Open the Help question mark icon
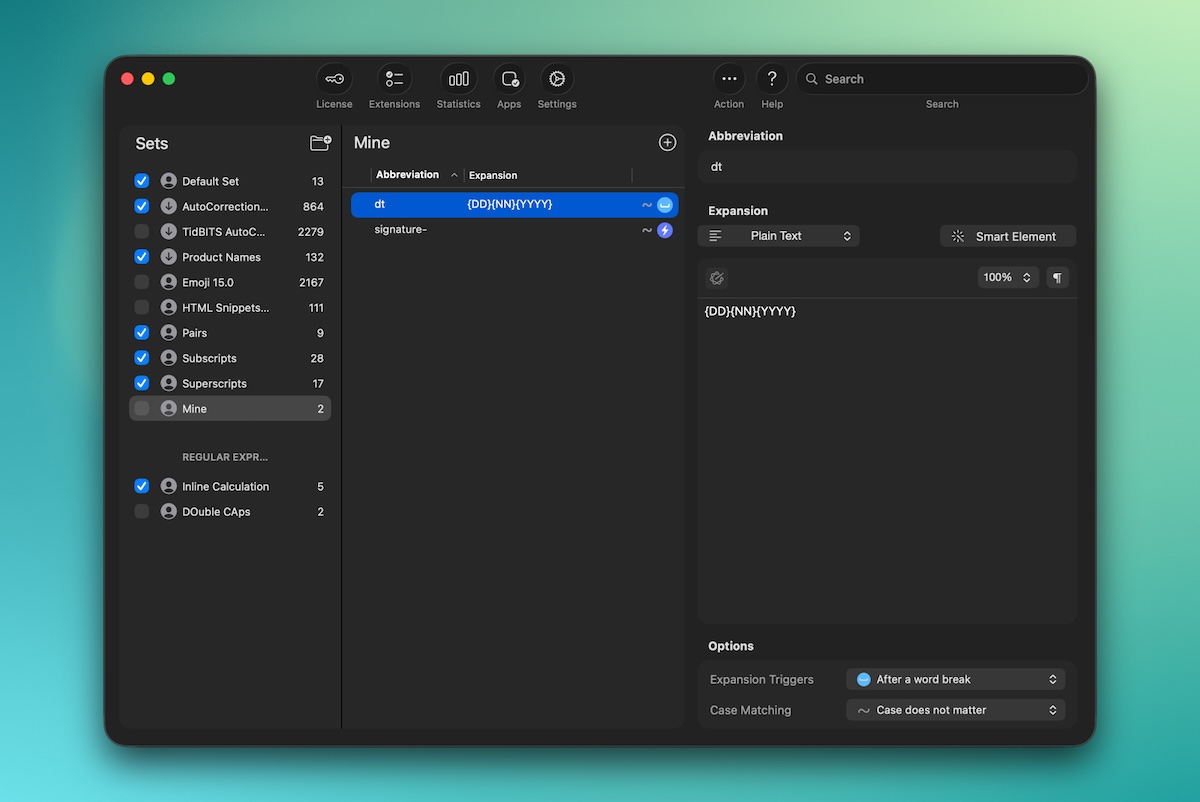The width and height of the screenshot is (1200, 802). pos(771,80)
